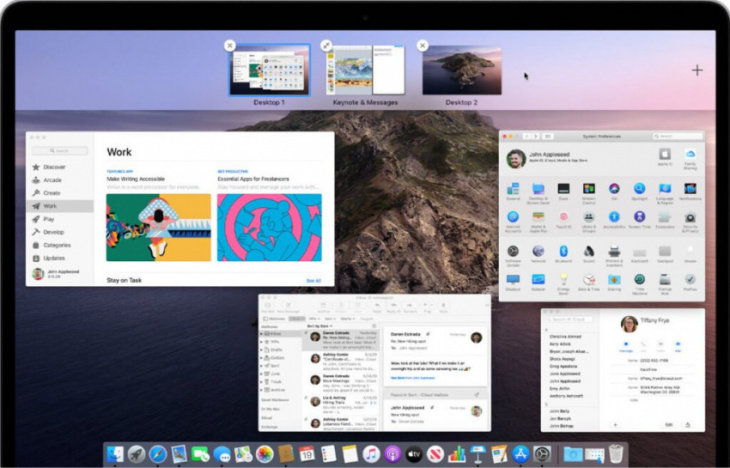Click Trash icon in the Dock
The width and height of the screenshot is (730, 468).
pos(617,455)
